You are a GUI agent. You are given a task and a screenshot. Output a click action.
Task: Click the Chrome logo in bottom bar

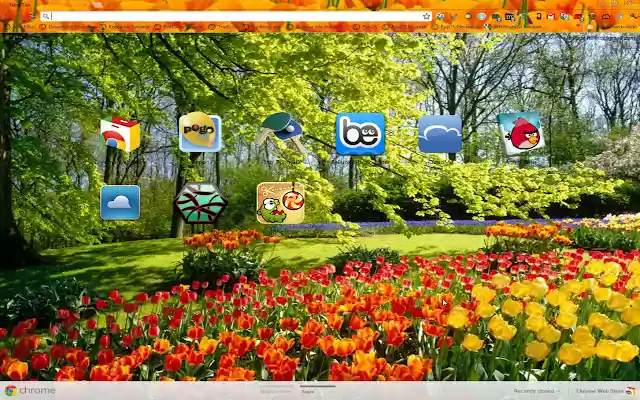click(x=11, y=391)
